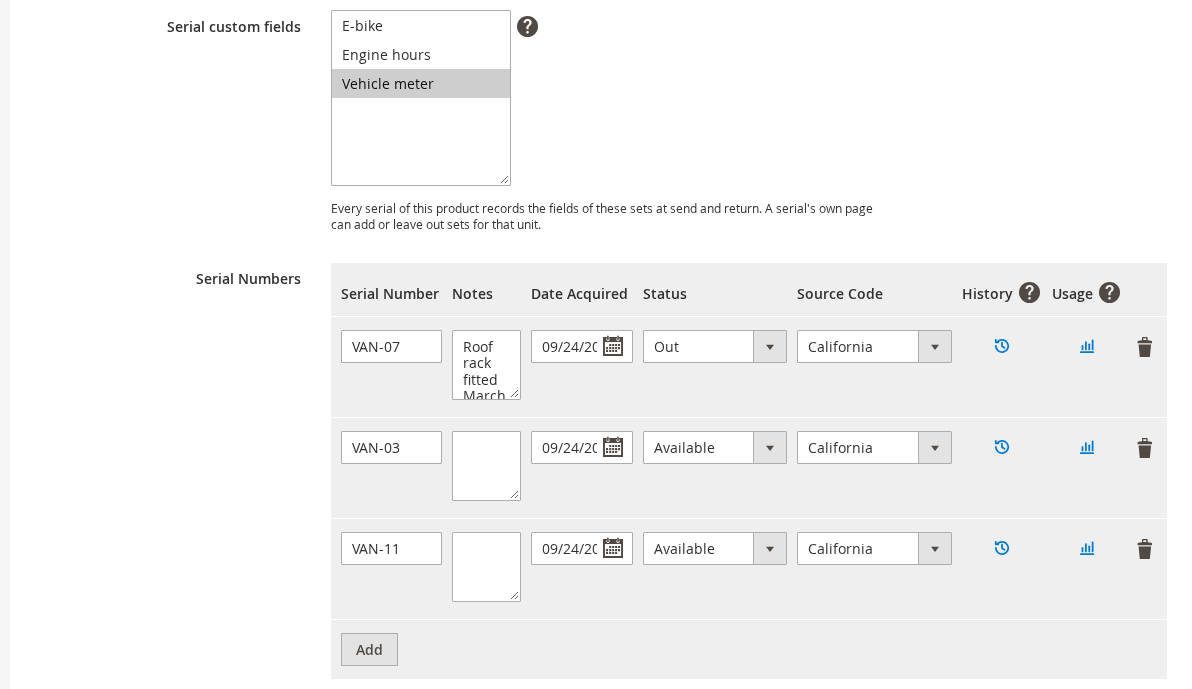
Task: Open Source Code dropdown for VAN-11
Action: pos(874,549)
